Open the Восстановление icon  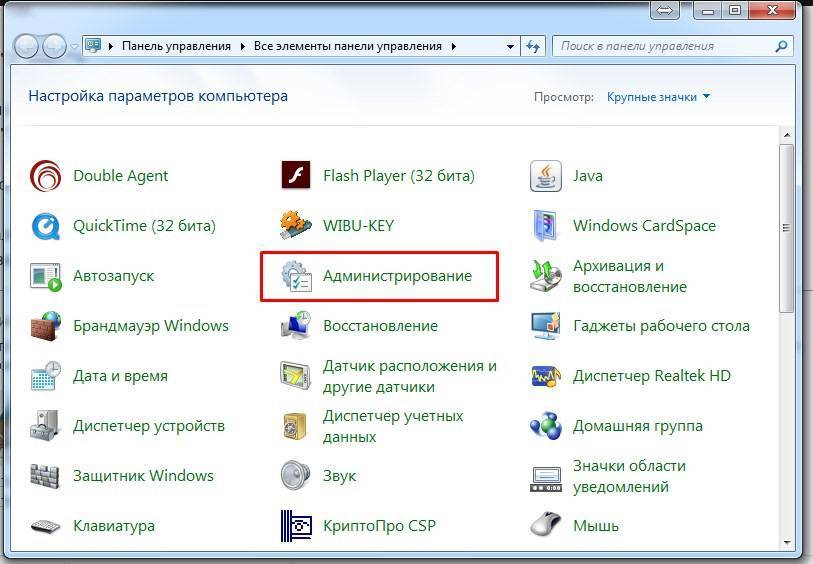point(296,326)
